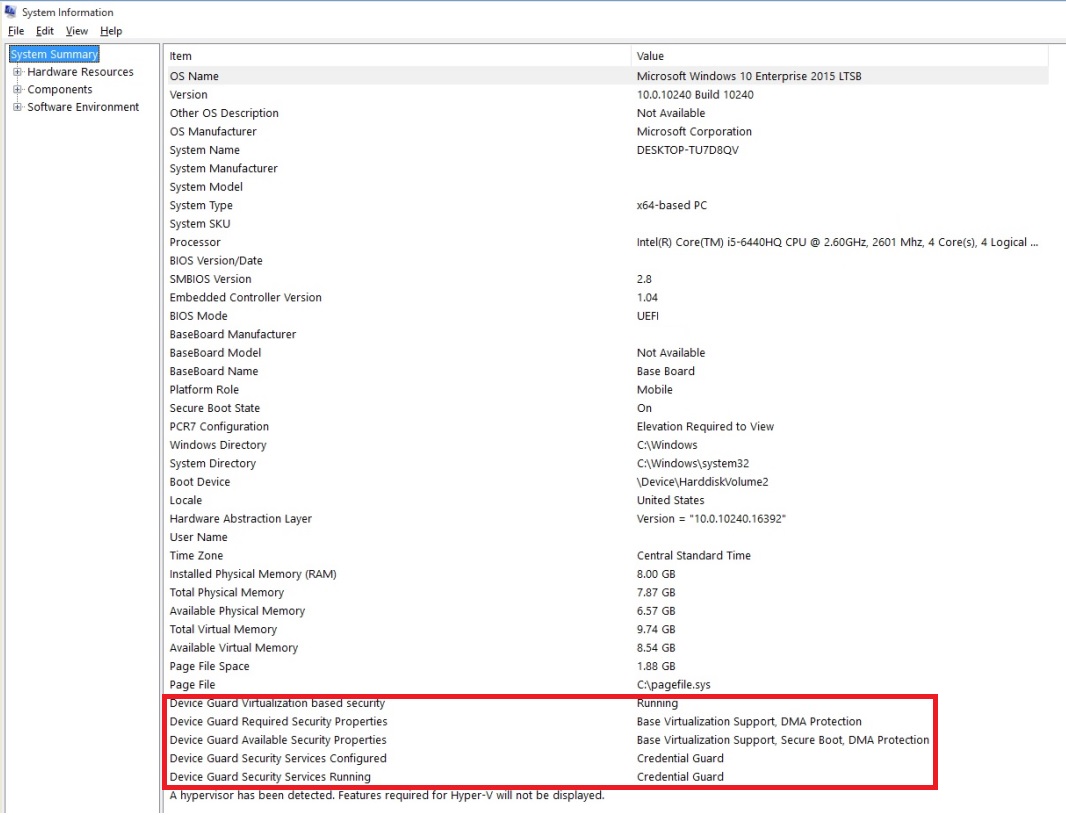The width and height of the screenshot is (1066, 815).
Task: Open the File menu
Action: (15, 31)
